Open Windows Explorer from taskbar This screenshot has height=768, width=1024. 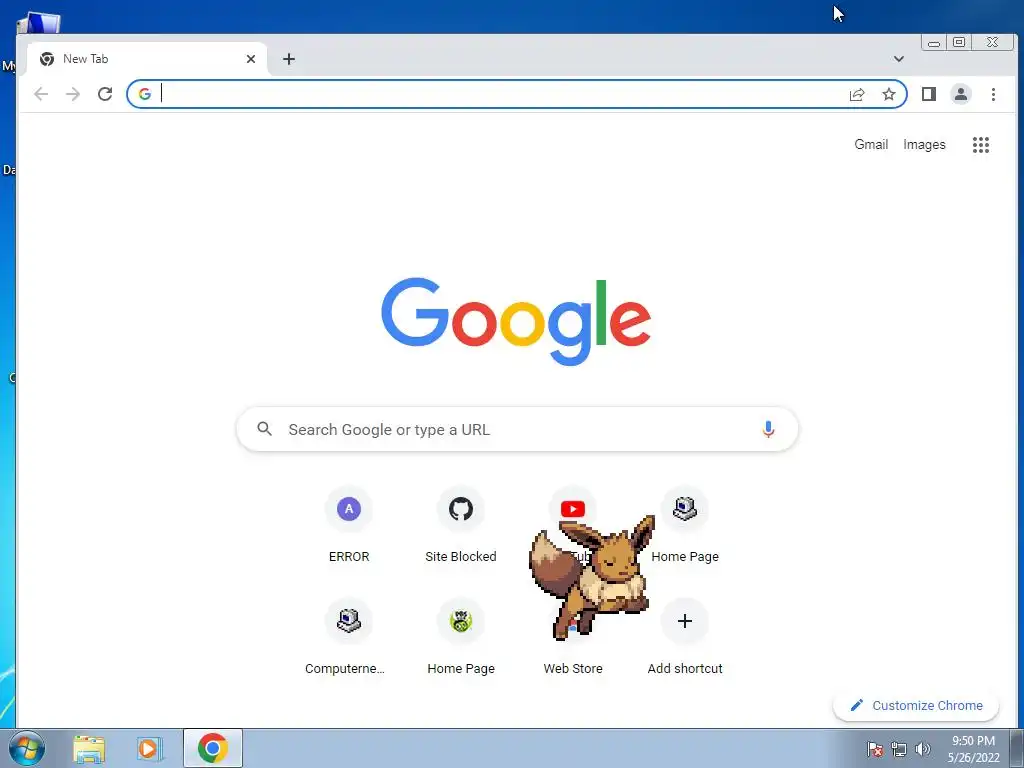pos(89,748)
